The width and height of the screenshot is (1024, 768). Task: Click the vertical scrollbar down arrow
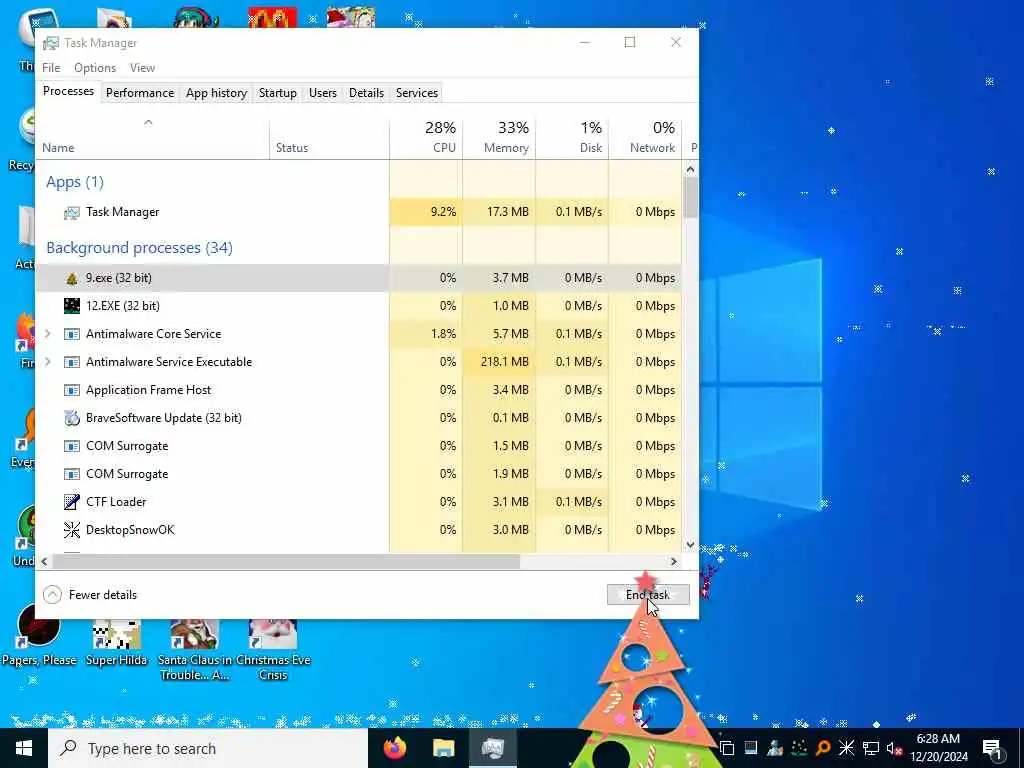691,545
